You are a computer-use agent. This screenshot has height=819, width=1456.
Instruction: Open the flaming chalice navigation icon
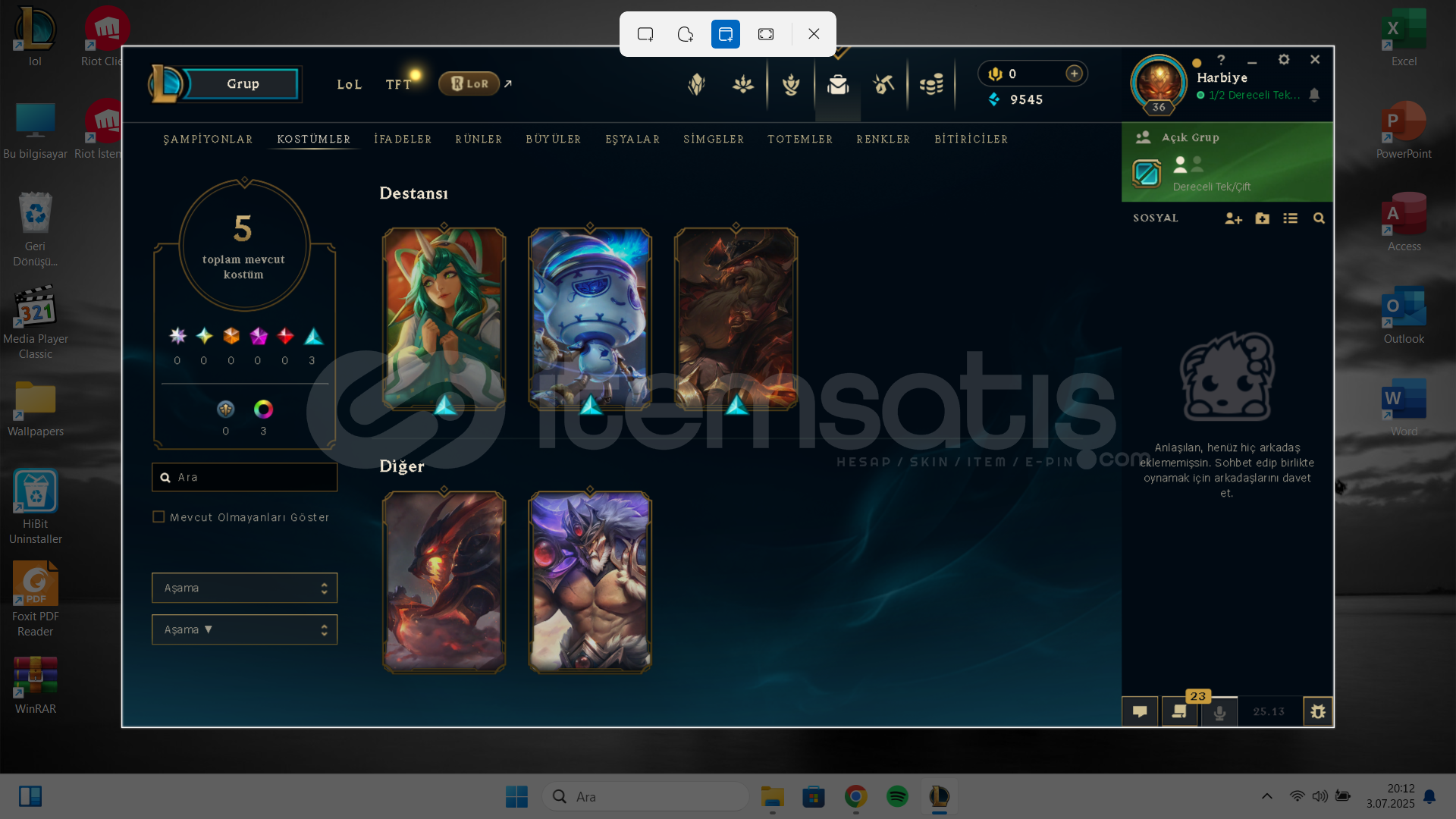[x=791, y=84]
